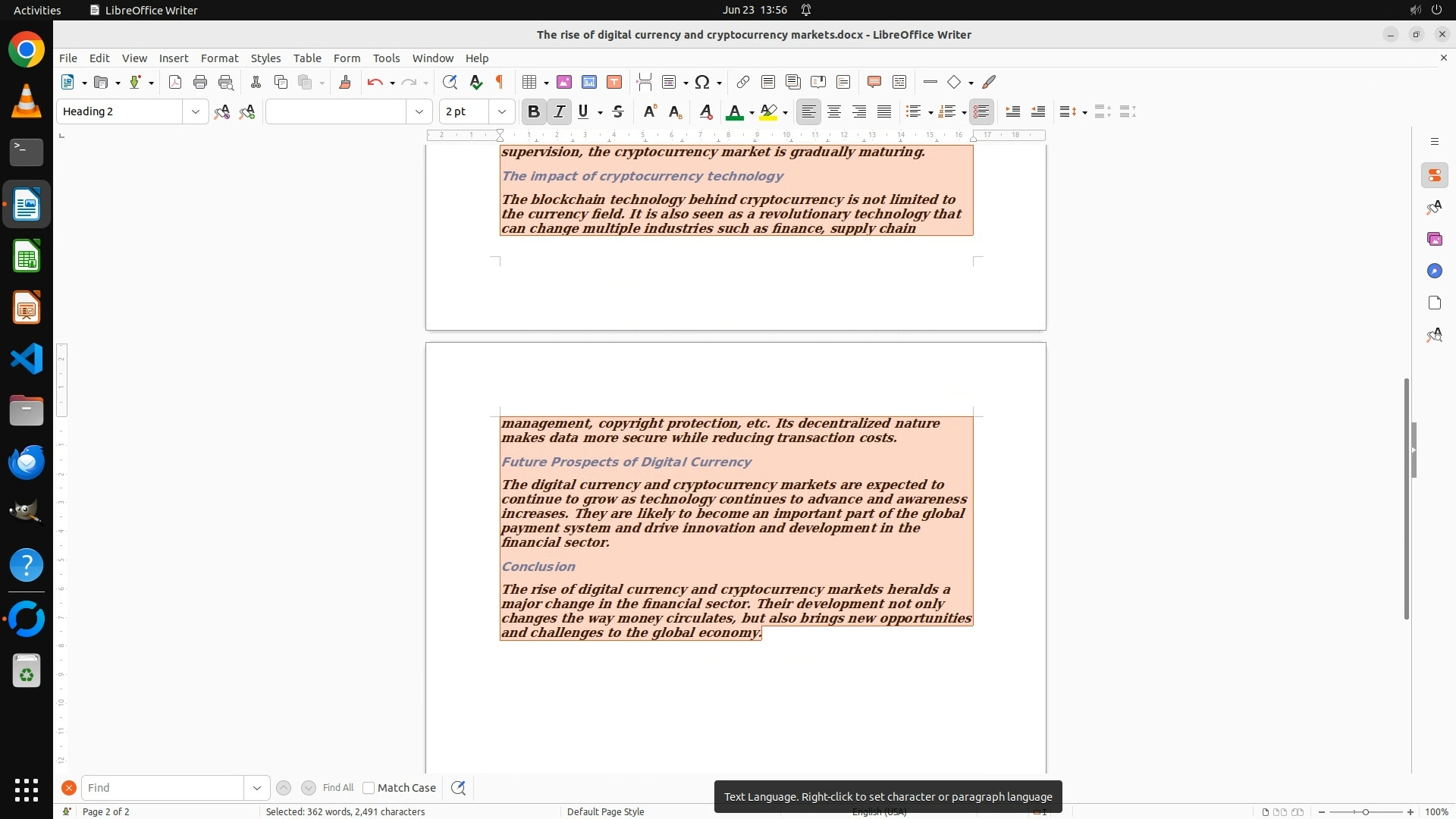
Task: Open the Insert Special Character omega icon
Action: coord(702,82)
